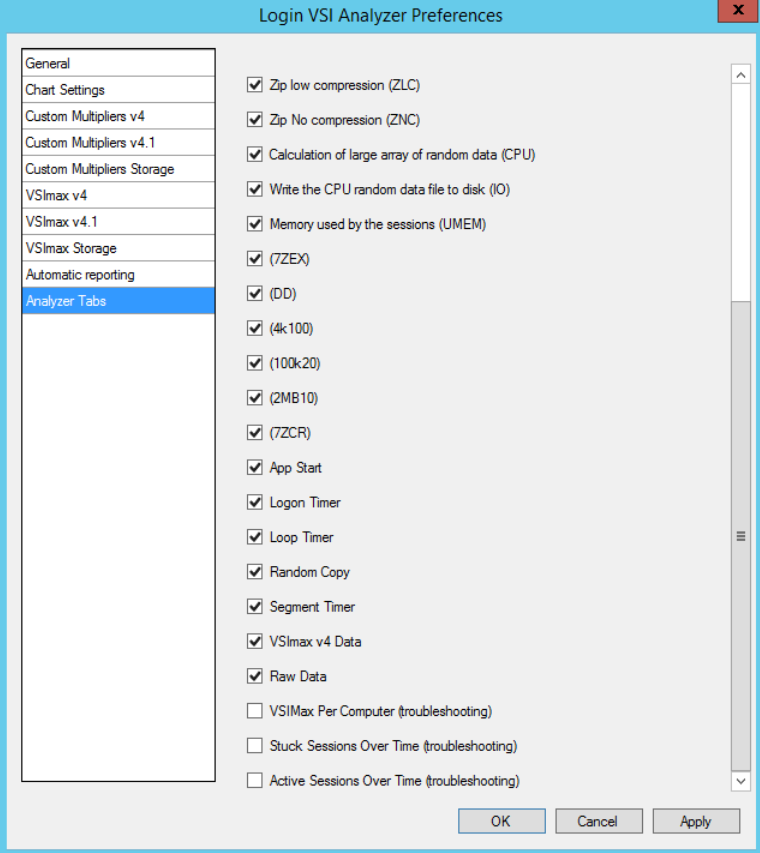The height and width of the screenshot is (853, 760).
Task: Toggle the Loop Timer checkbox
Action: 255,537
